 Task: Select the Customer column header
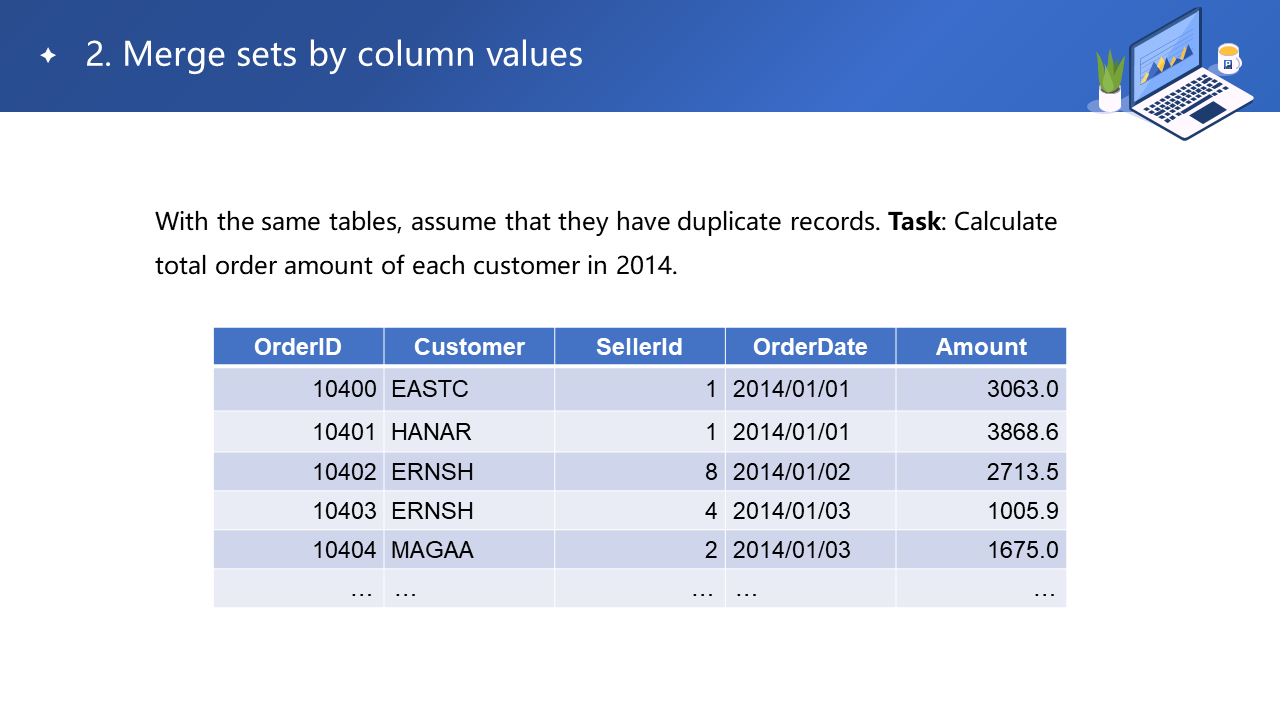click(x=469, y=347)
